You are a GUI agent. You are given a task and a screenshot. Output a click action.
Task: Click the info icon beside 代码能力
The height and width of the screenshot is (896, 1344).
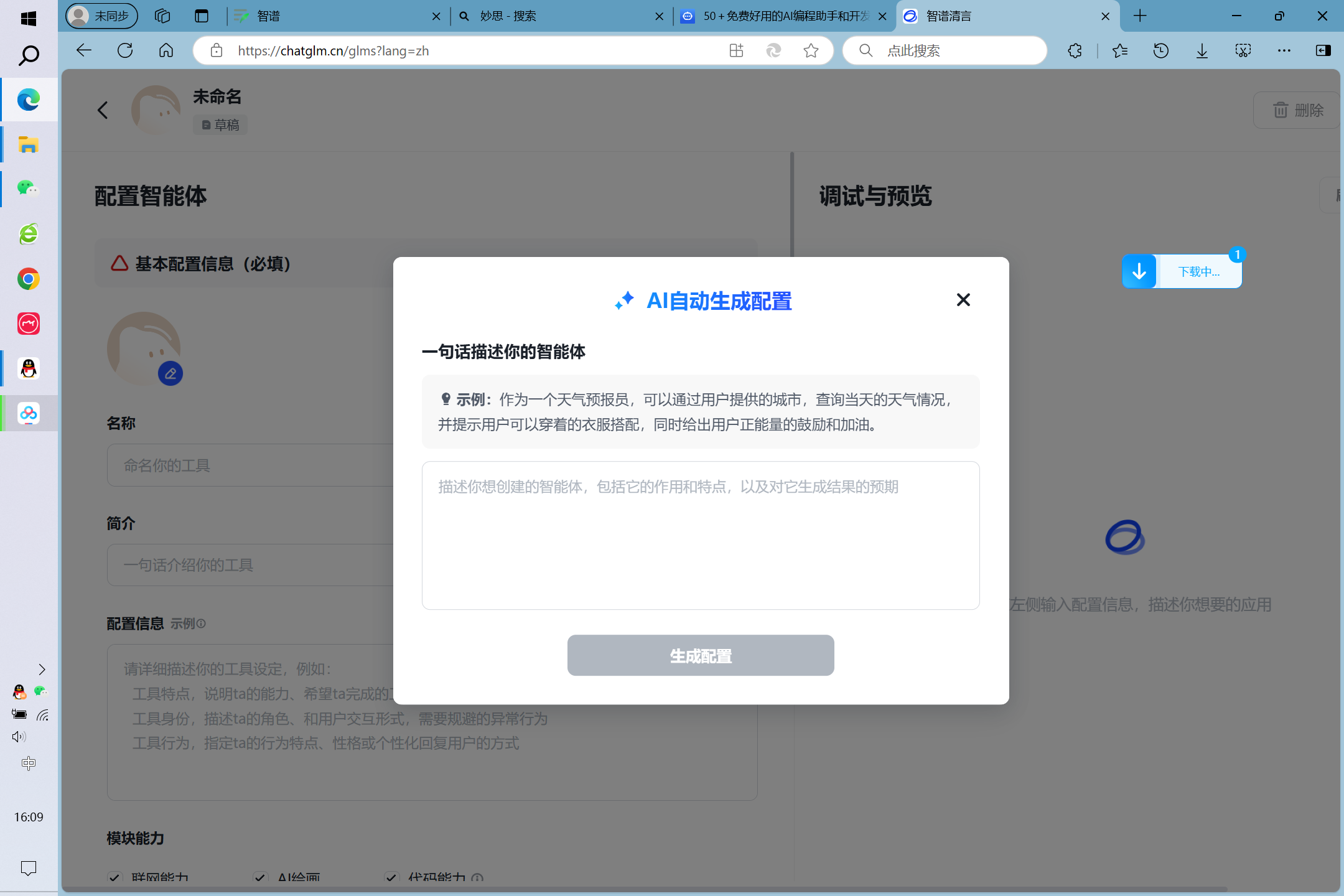477,878
